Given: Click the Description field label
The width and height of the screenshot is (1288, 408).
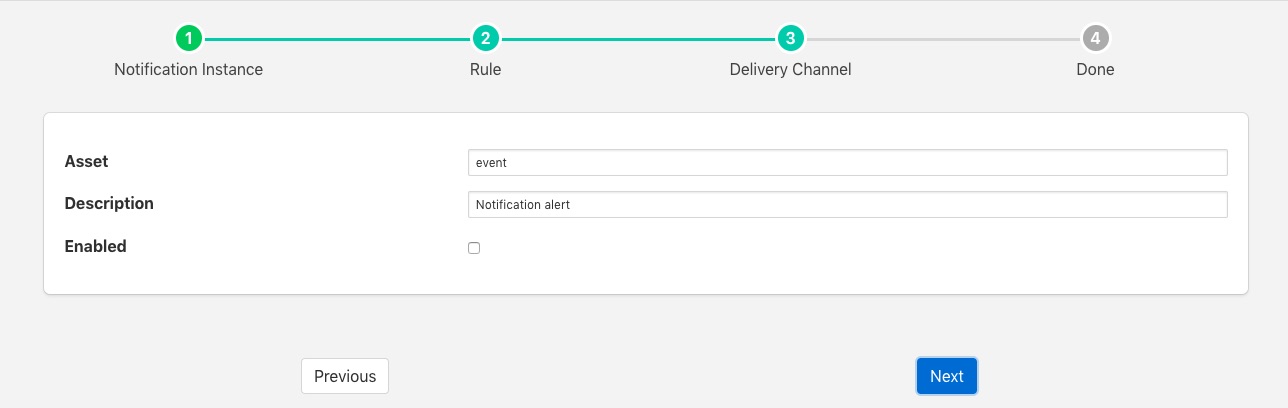Looking at the screenshot, I should [x=109, y=203].
